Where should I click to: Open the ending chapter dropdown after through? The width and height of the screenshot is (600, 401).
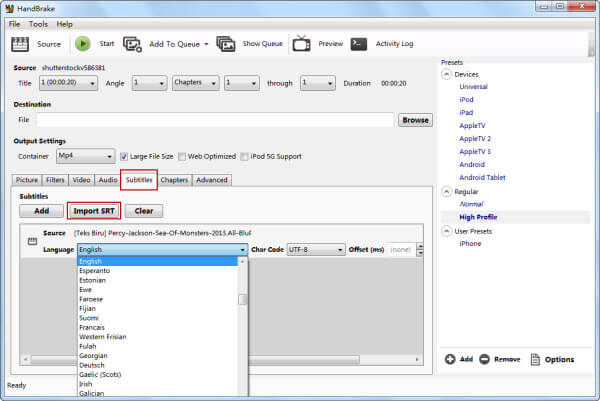point(318,83)
